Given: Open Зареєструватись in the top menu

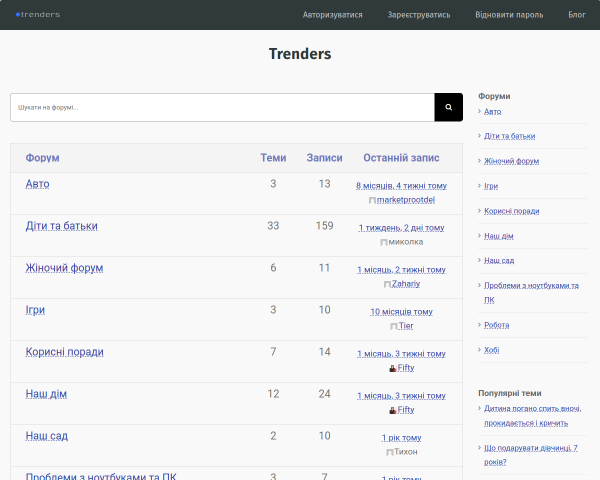Looking at the screenshot, I should tap(419, 15).
